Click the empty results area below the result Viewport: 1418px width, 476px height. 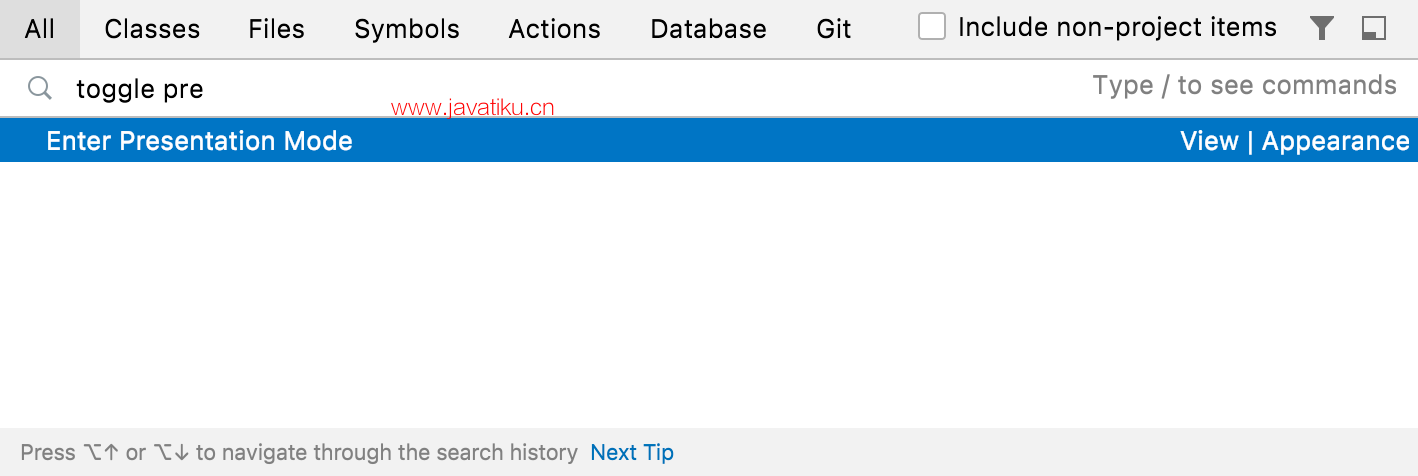tap(709, 295)
